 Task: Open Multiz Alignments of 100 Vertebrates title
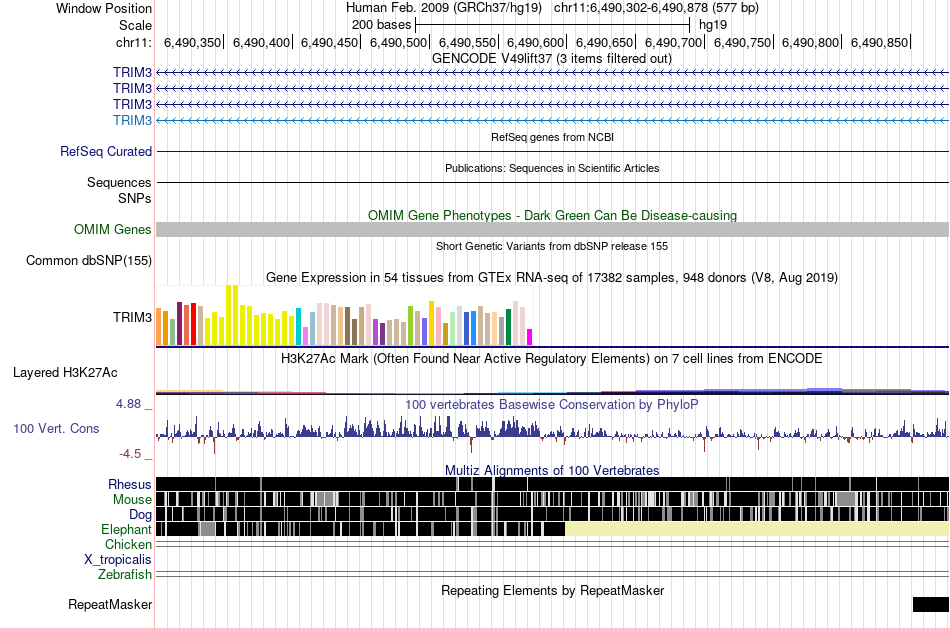(552, 471)
